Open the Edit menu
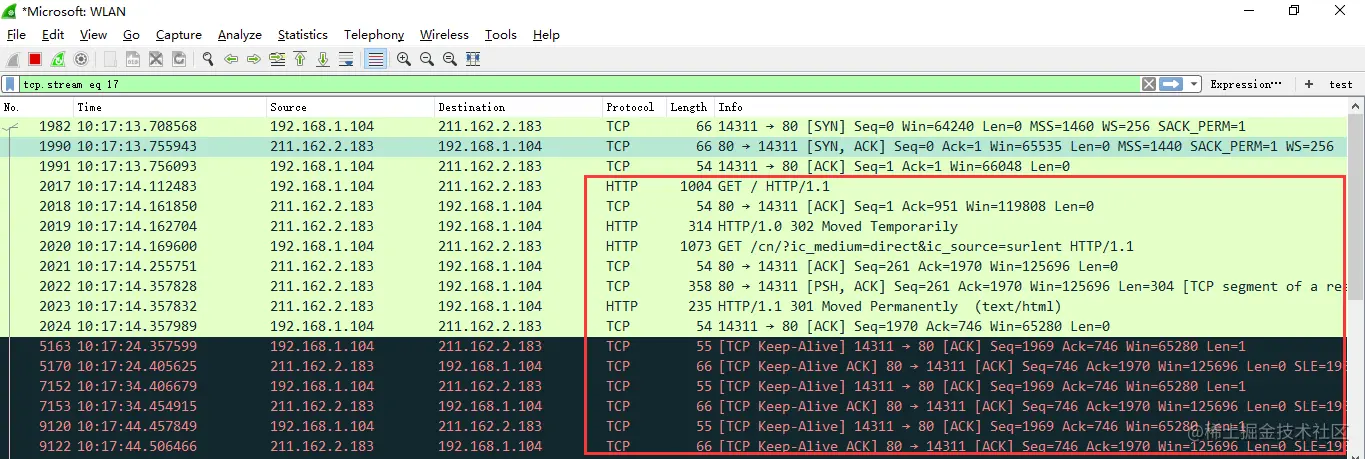 pos(53,35)
